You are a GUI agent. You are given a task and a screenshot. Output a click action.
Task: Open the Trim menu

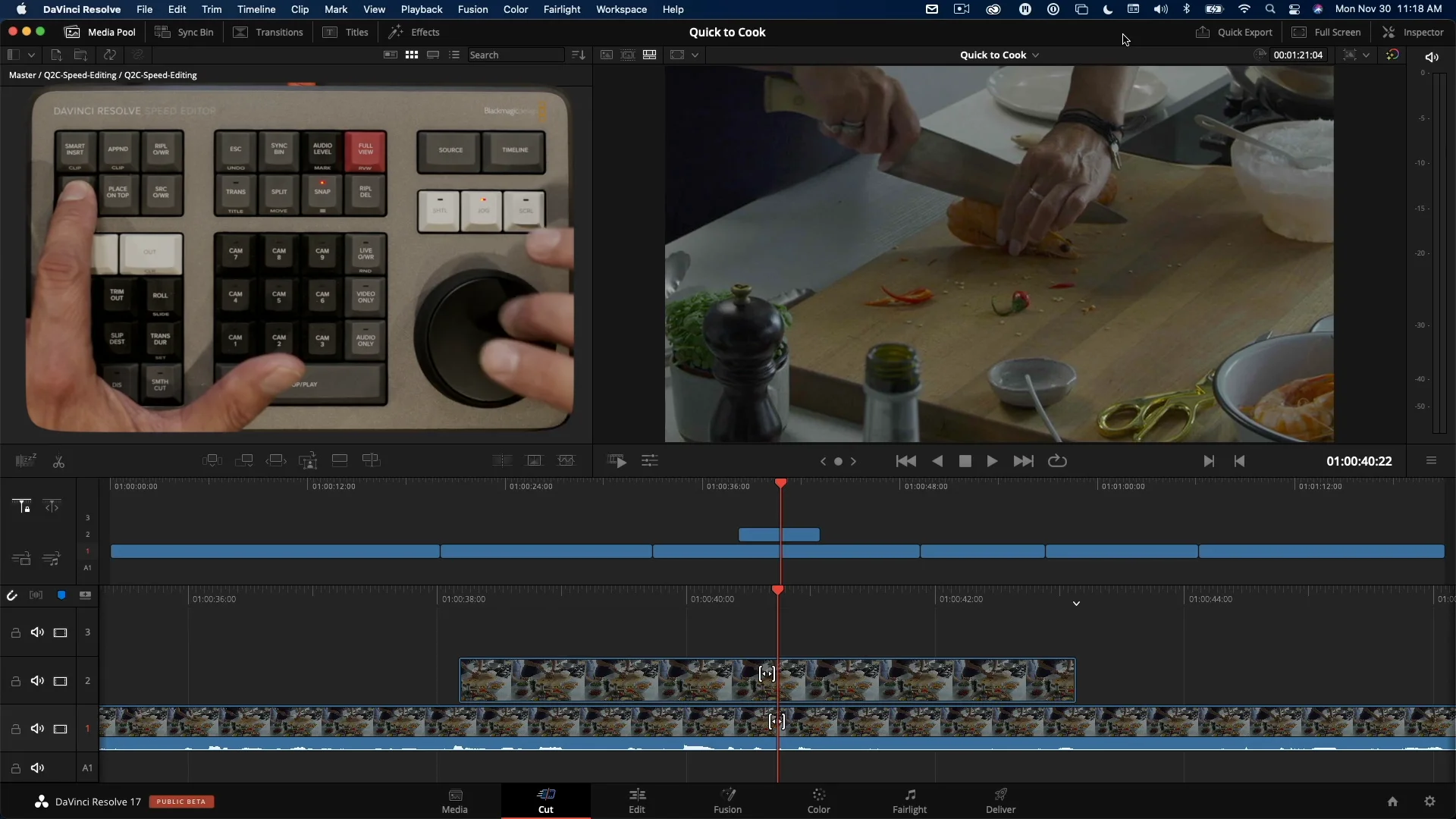[x=212, y=9]
